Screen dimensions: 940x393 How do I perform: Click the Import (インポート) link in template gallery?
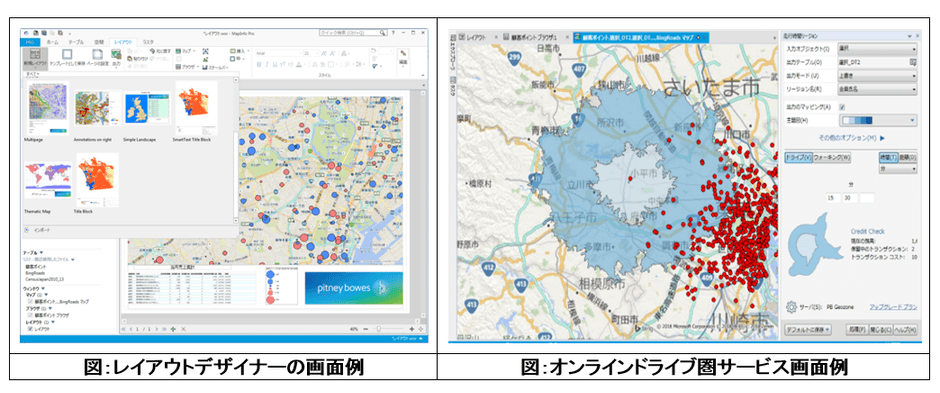41,229
